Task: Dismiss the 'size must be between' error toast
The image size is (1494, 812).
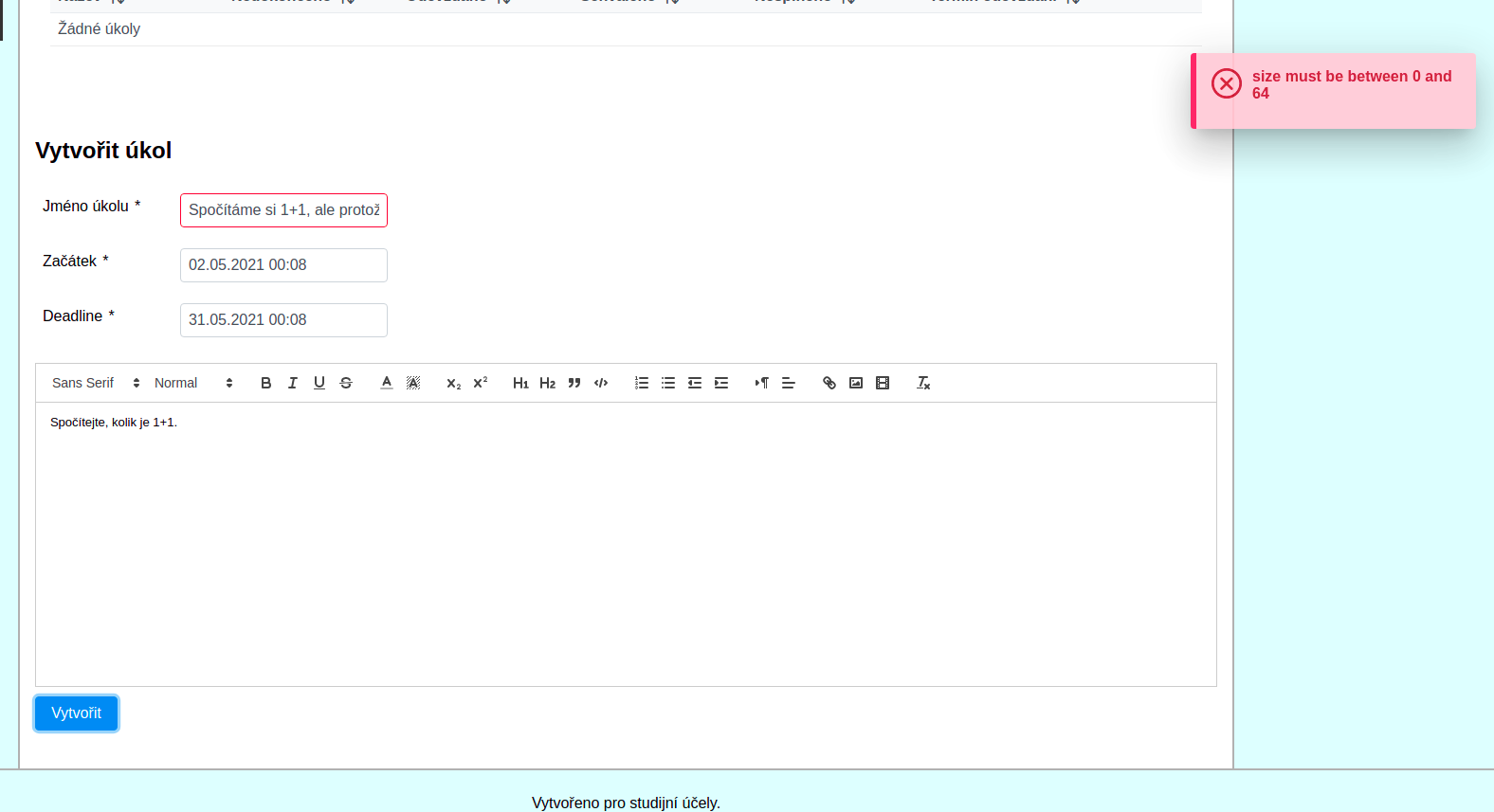Action: 1334,91
